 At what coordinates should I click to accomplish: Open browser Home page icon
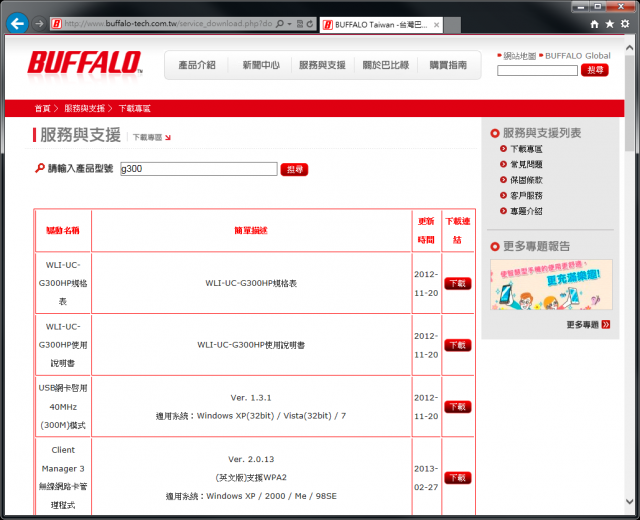[594, 24]
